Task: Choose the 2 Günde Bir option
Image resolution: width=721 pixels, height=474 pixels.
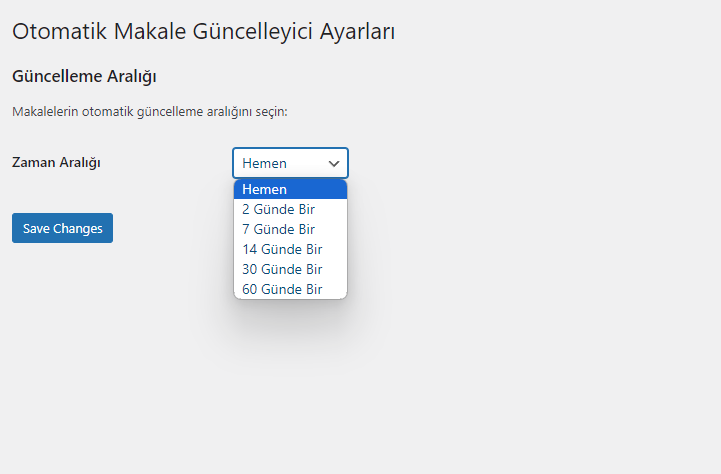Action: pyautogui.click(x=290, y=209)
